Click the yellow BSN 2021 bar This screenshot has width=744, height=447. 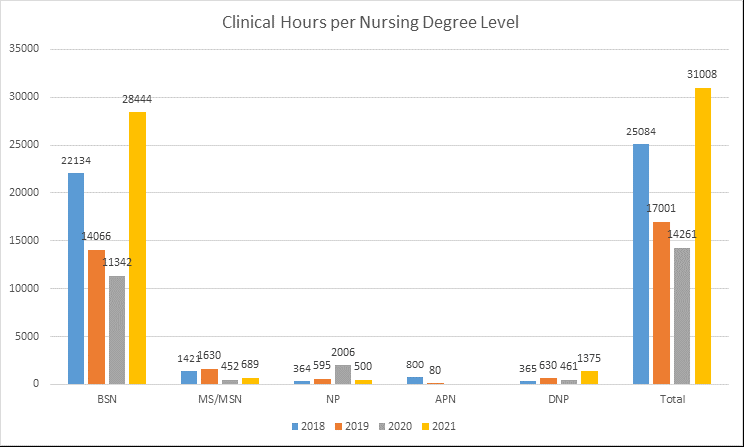pos(135,248)
